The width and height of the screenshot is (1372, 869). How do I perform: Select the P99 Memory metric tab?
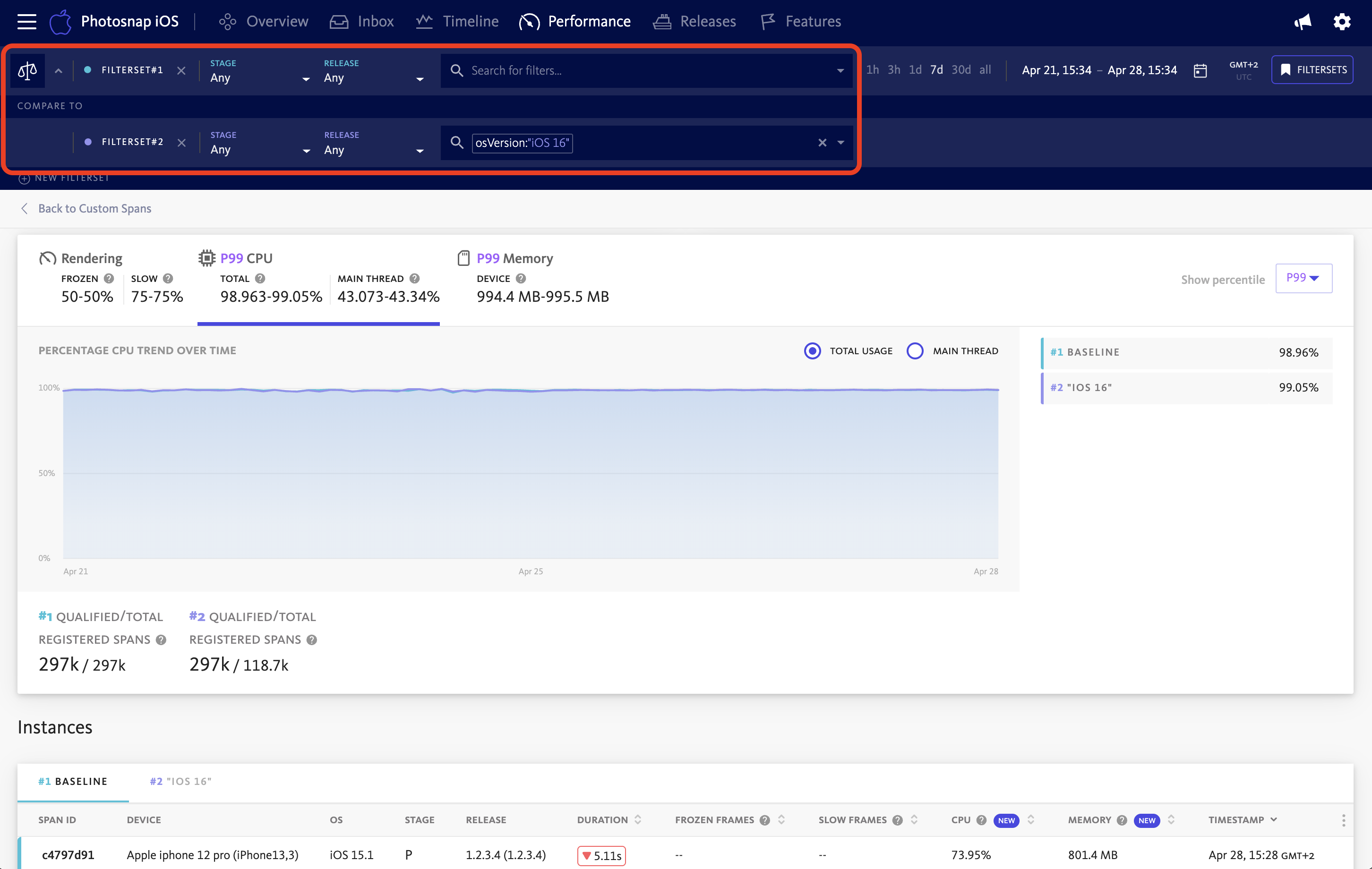click(x=533, y=278)
